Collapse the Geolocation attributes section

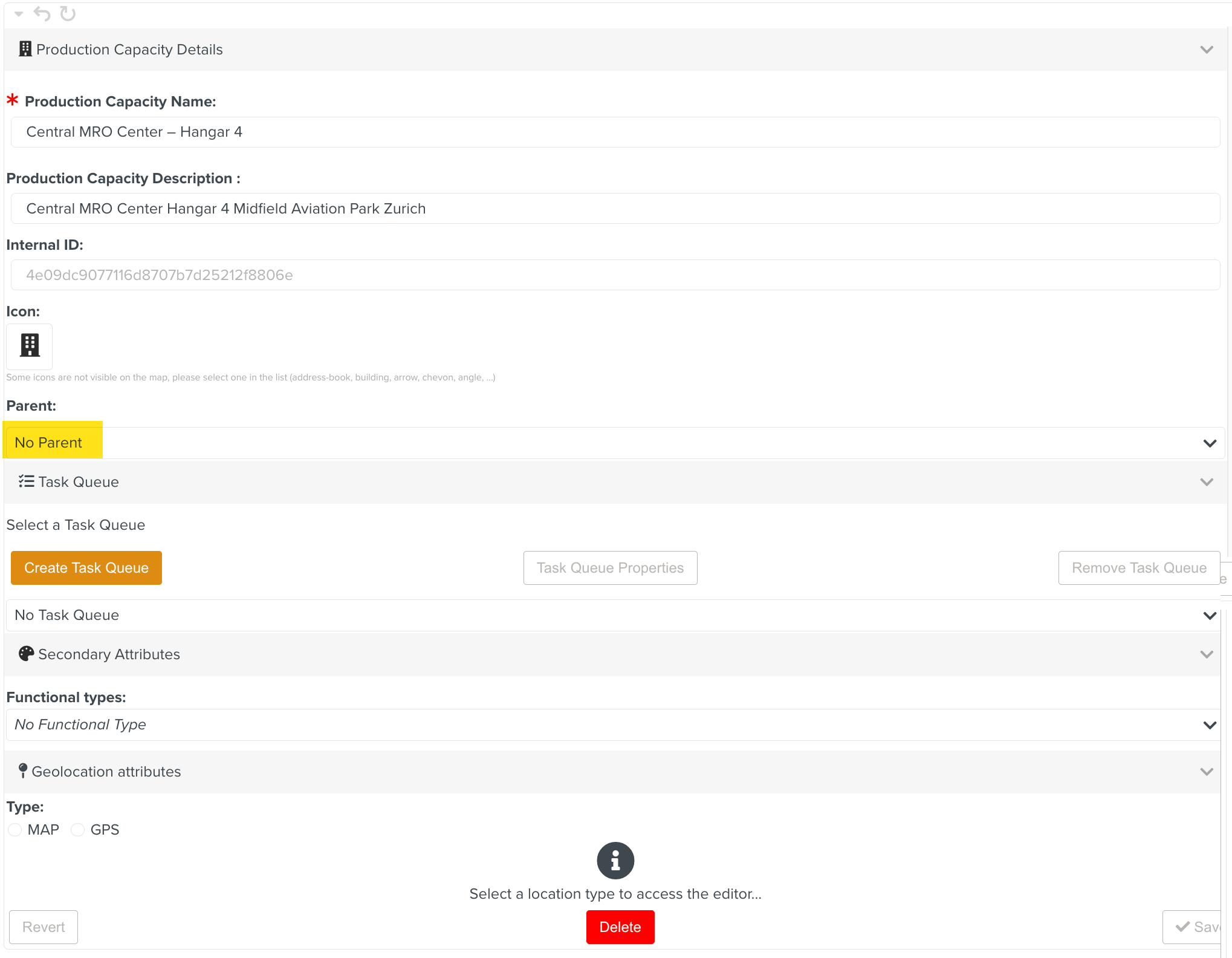tap(1206, 772)
